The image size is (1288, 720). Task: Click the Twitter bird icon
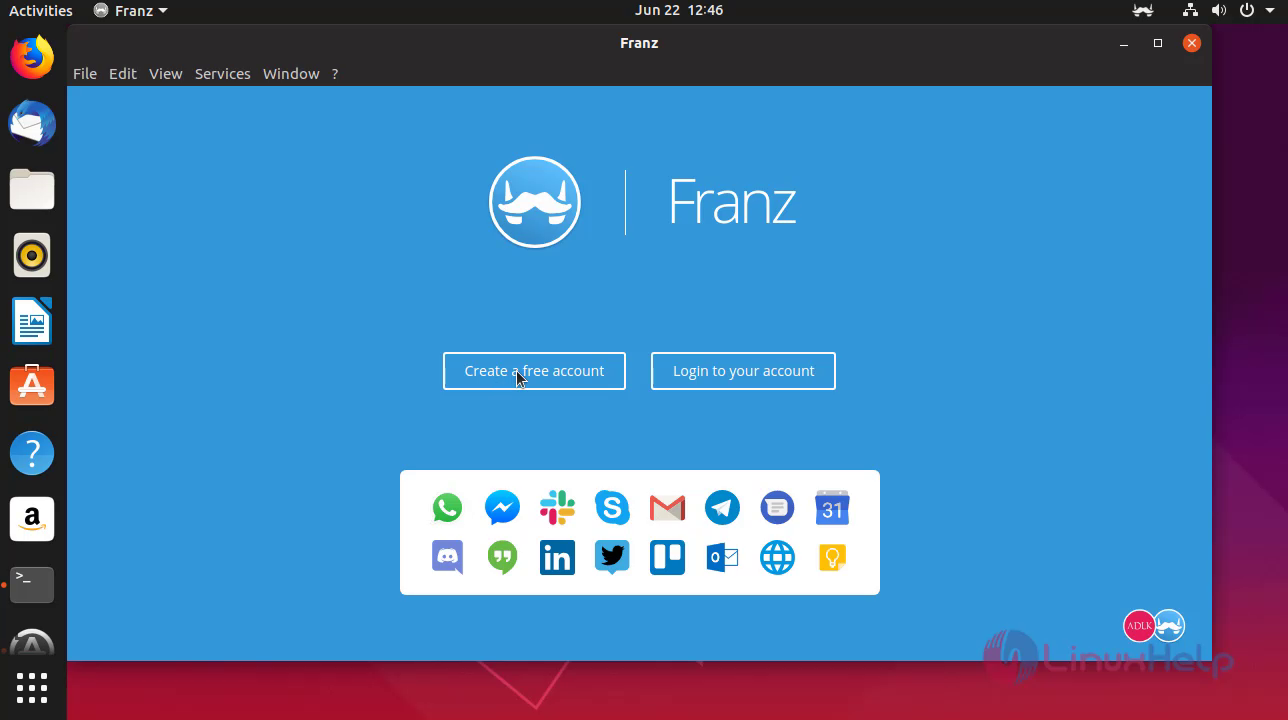(x=612, y=557)
